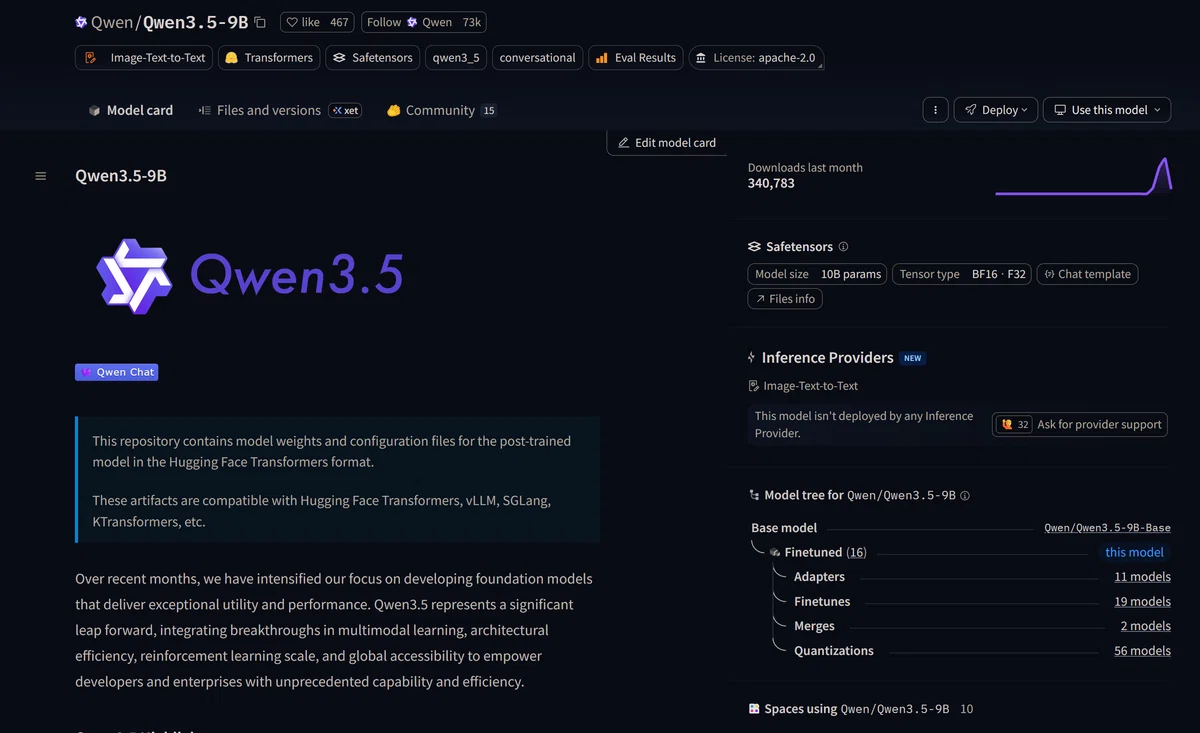
Task: Click the xet badge
Action: pos(345,110)
